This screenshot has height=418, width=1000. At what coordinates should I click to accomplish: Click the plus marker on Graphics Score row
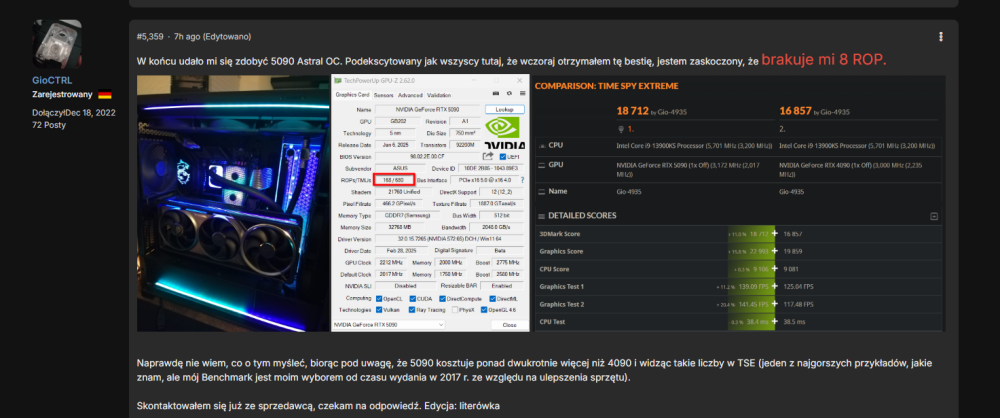775,251
